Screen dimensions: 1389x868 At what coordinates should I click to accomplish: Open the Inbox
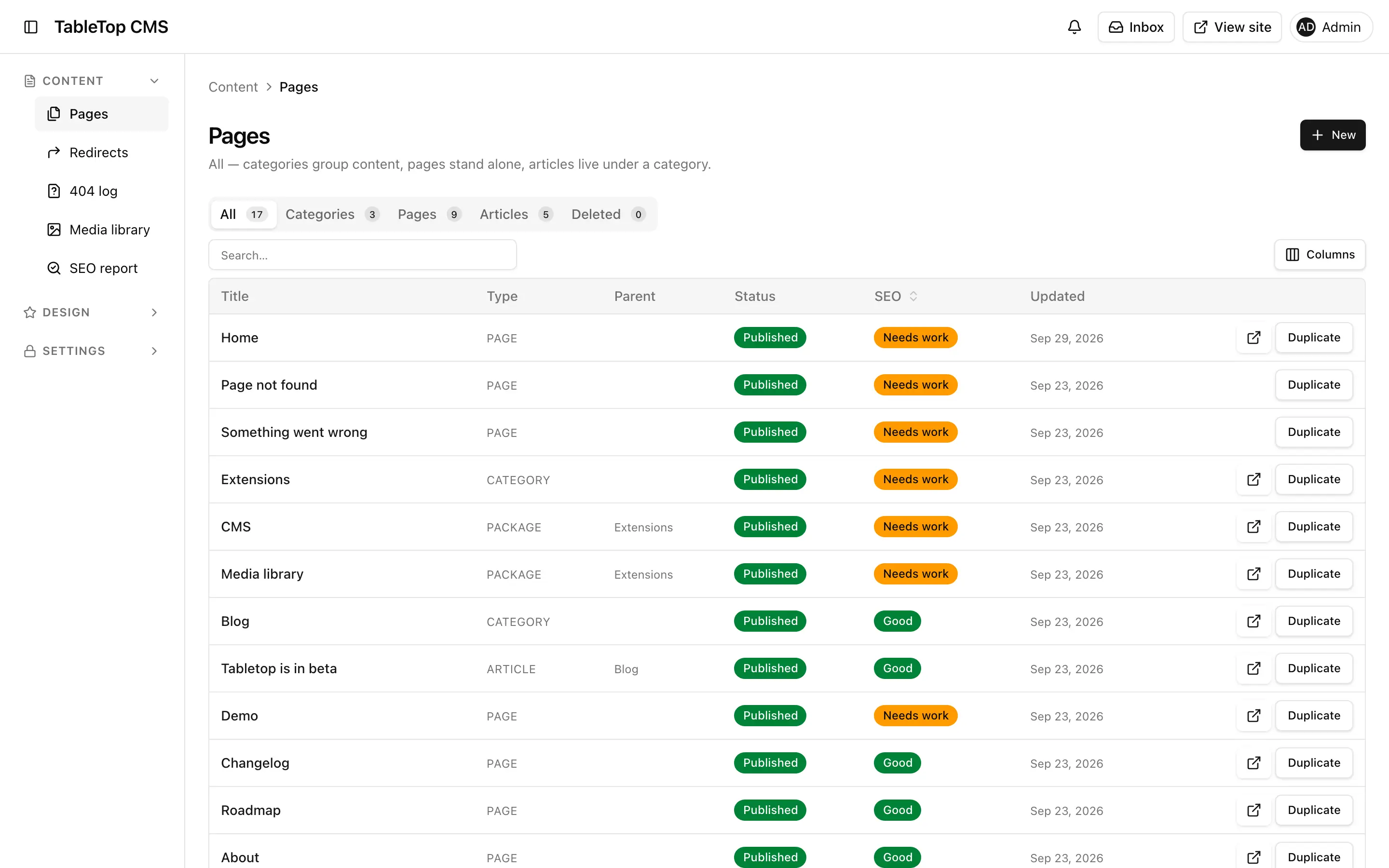(x=1136, y=27)
